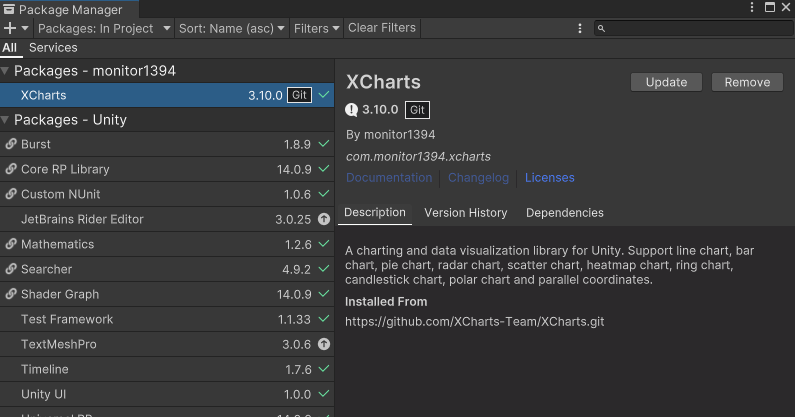Viewport: 795px width, 417px height.
Task: Open the Filters dropdown
Action: 316,28
